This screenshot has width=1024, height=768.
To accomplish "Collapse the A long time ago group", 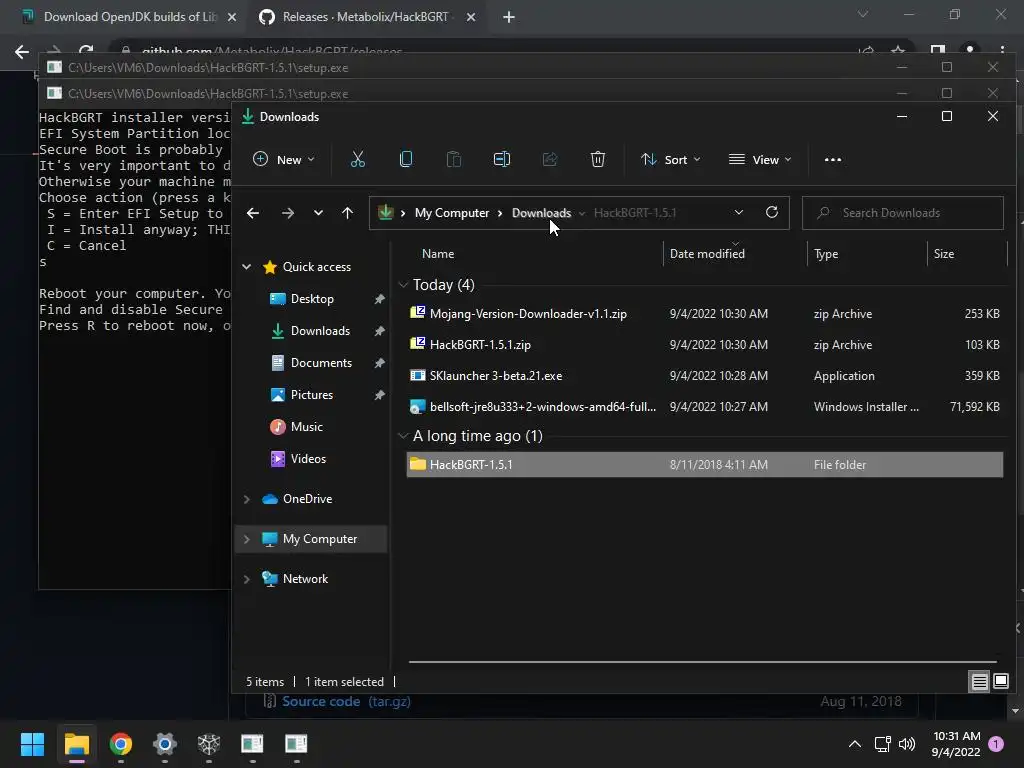I will pyautogui.click(x=403, y=436).
